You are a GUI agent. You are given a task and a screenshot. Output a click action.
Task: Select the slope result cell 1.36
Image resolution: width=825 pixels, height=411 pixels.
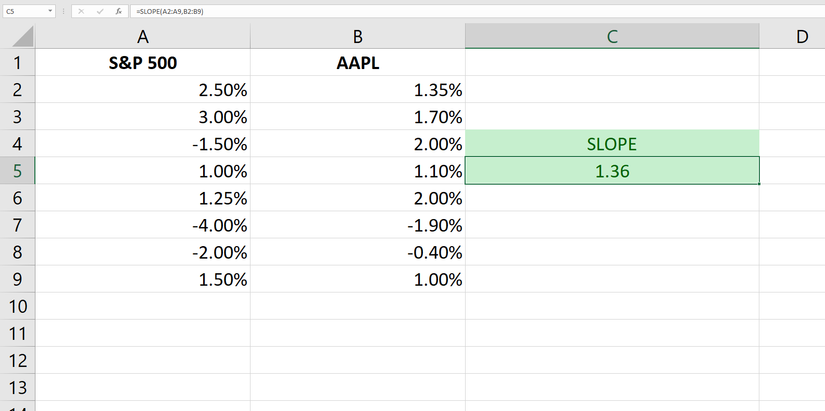[612, 171]
